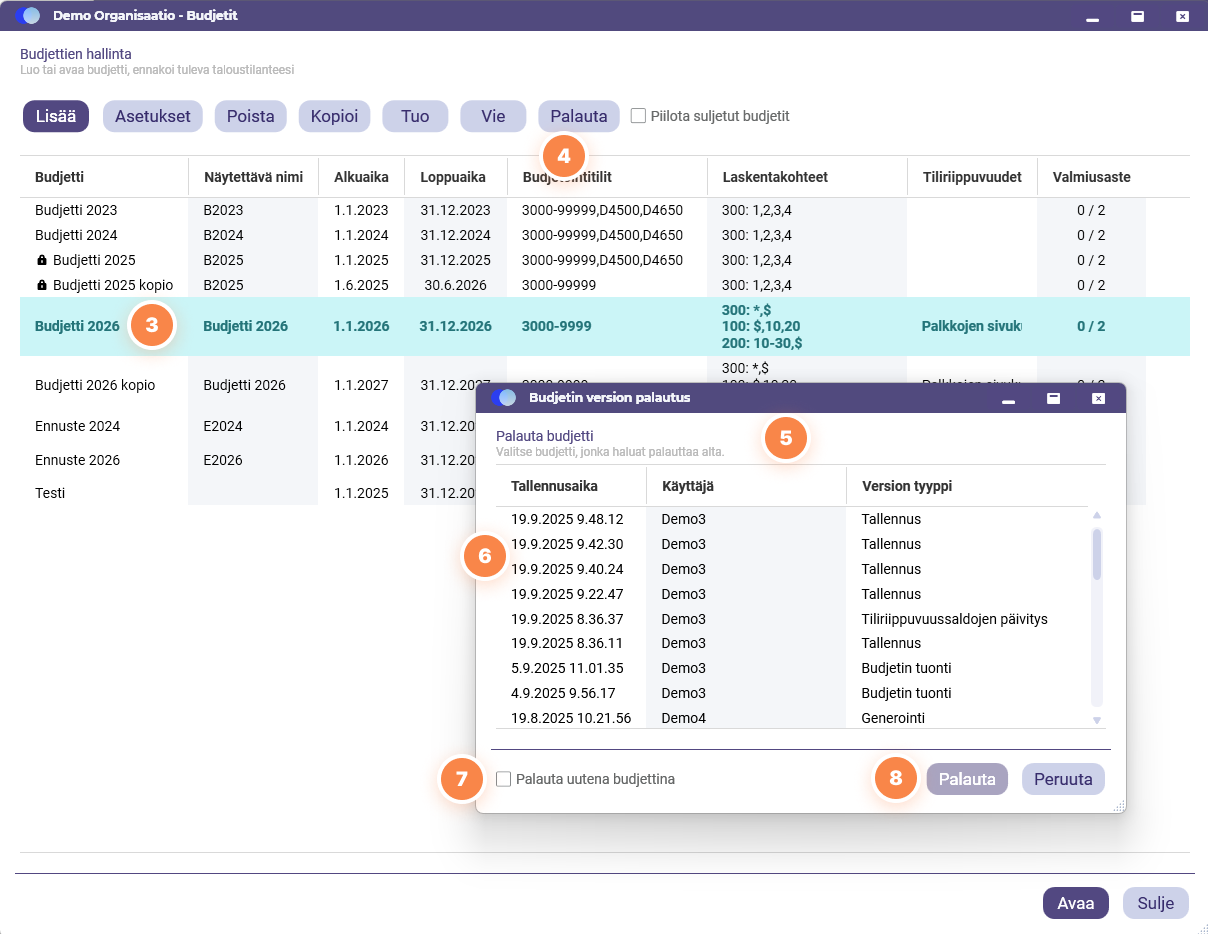The image size is (1208, 934).
Task: Sort versions by Tallennusaika column header
Action: (x=554, y=485)
